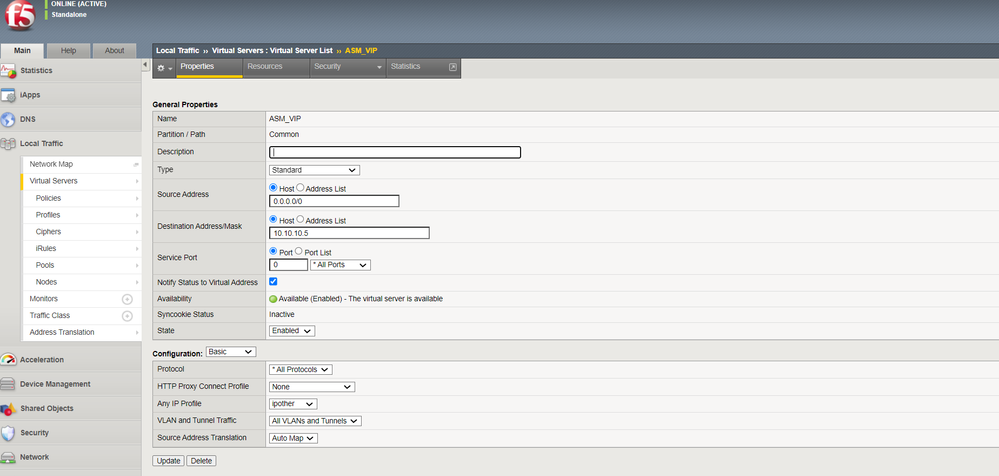This screenshot has height=476, width=999.
Task: Open the gear settings menu icon
Action: pos(164,68)
